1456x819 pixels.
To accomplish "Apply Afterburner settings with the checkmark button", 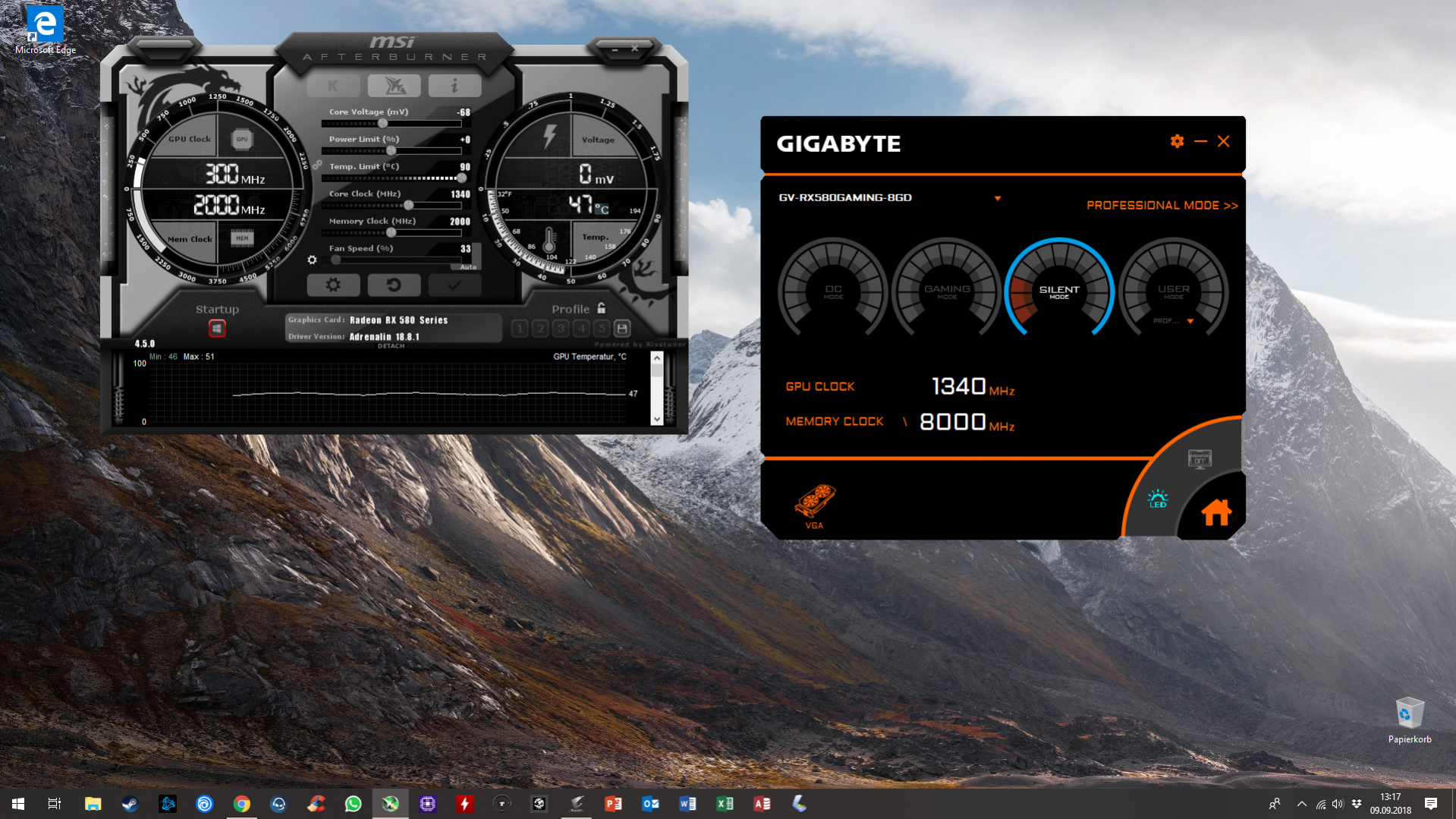I will [x=454, y=285].
